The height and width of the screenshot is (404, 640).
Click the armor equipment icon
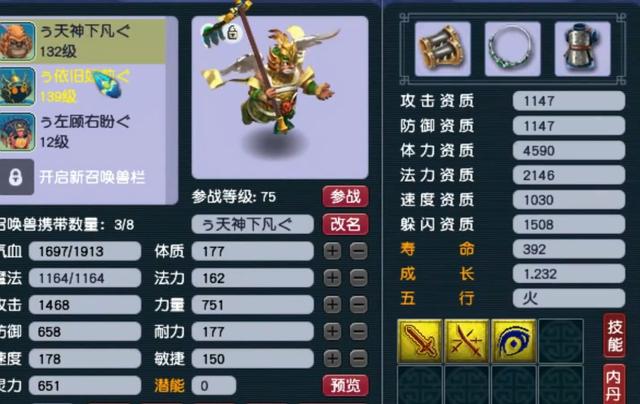coord(582,49)
